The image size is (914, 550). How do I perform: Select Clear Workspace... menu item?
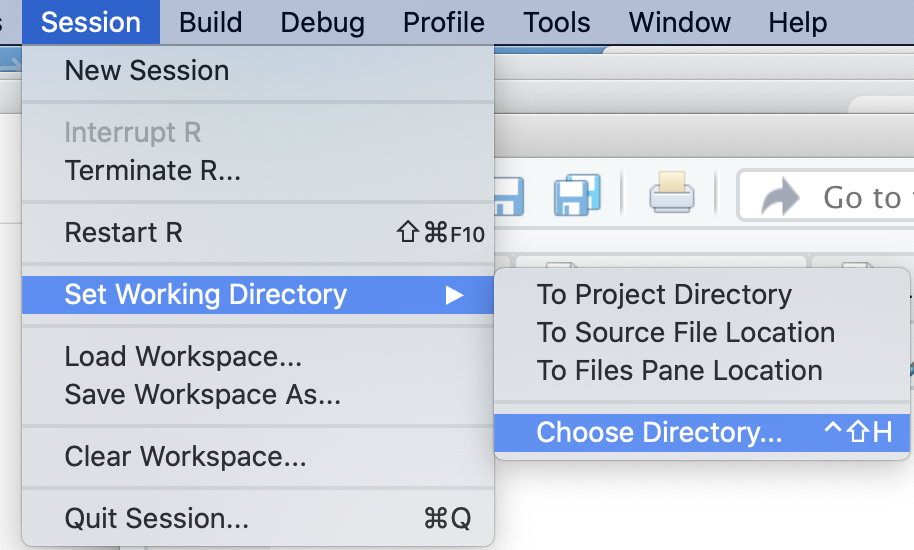click(258, 456)
